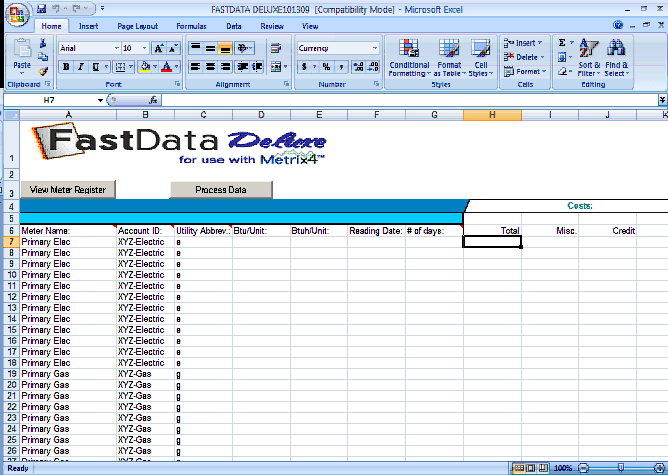The width and height of the screenshot is (668, 475).
Task: Switch to Page Layout view in status bar
Action: pos(530,468)
